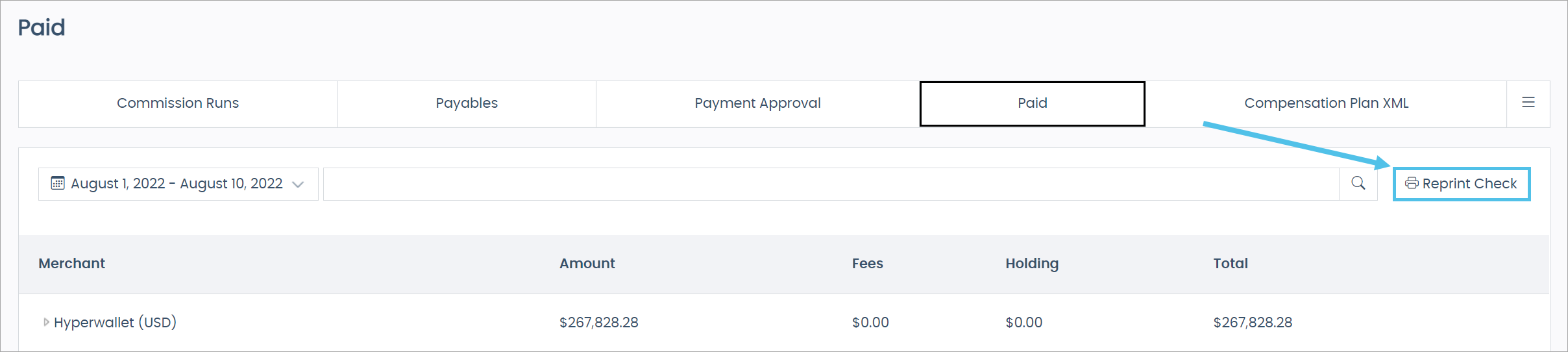This screenshot has height=352, width=1568.
Task: Sort by Amount column header
Action: 587,264
